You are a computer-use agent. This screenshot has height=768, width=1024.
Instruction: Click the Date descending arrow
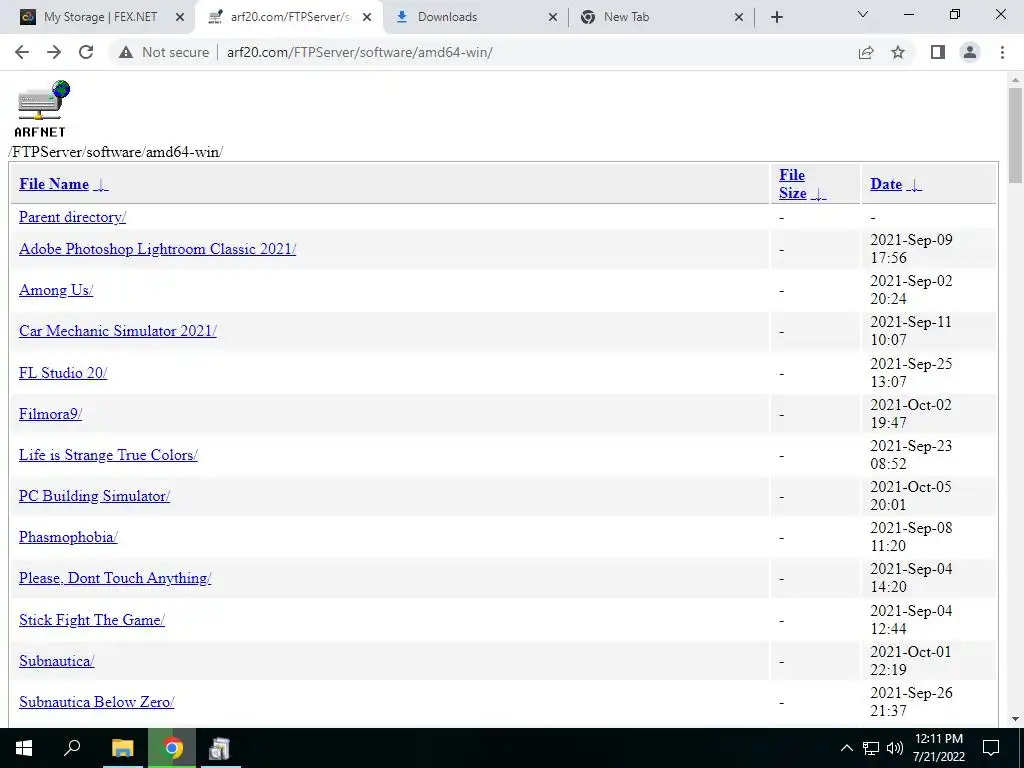click(x=914, y=185)
